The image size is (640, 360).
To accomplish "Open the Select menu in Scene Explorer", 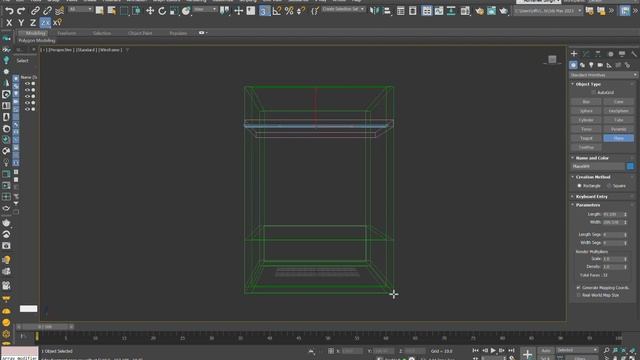I will click(22, 61).
